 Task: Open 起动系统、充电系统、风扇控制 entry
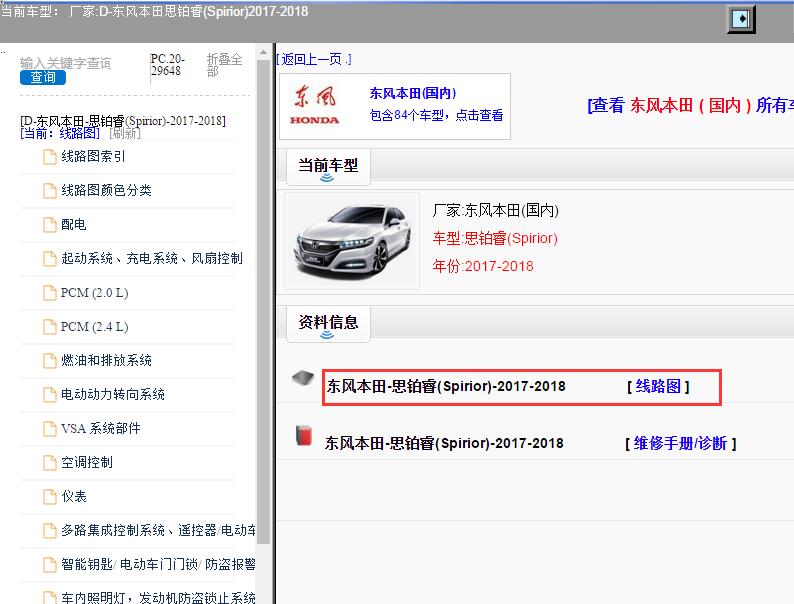[152, 258]
